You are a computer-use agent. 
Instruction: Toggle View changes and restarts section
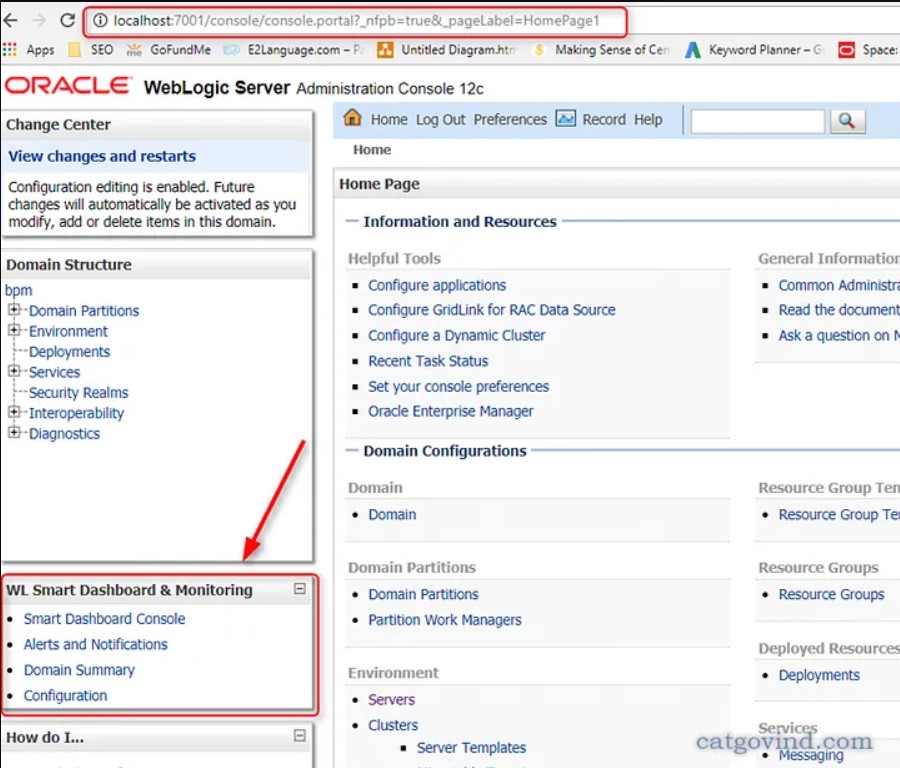[x=101, y=156]
